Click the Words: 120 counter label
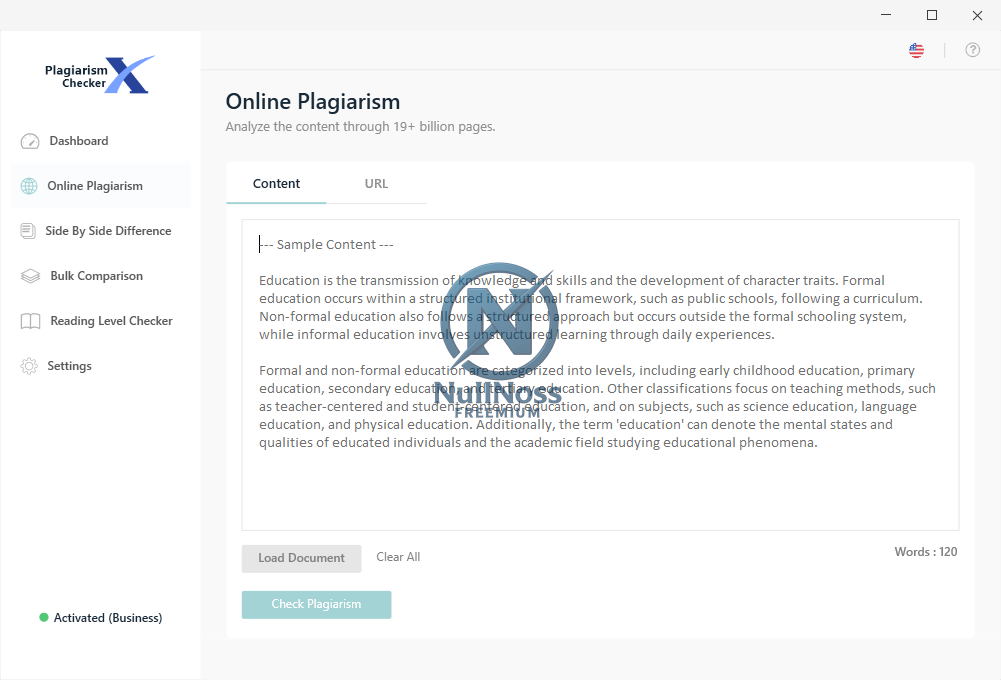Image resolution: width=1001 pixels, height=680 pixels. coord(925,552)
